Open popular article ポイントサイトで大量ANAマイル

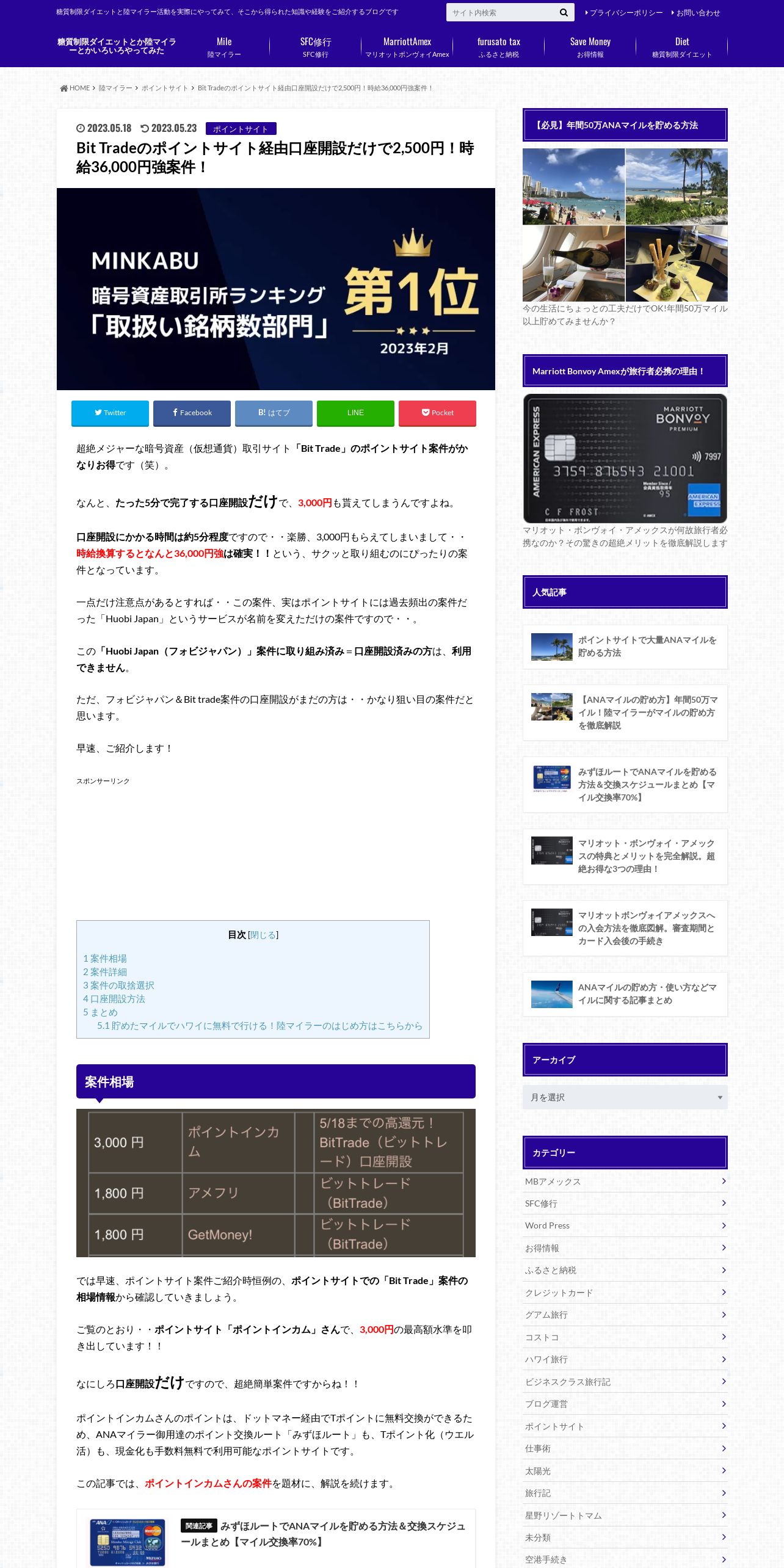[625, 647]
